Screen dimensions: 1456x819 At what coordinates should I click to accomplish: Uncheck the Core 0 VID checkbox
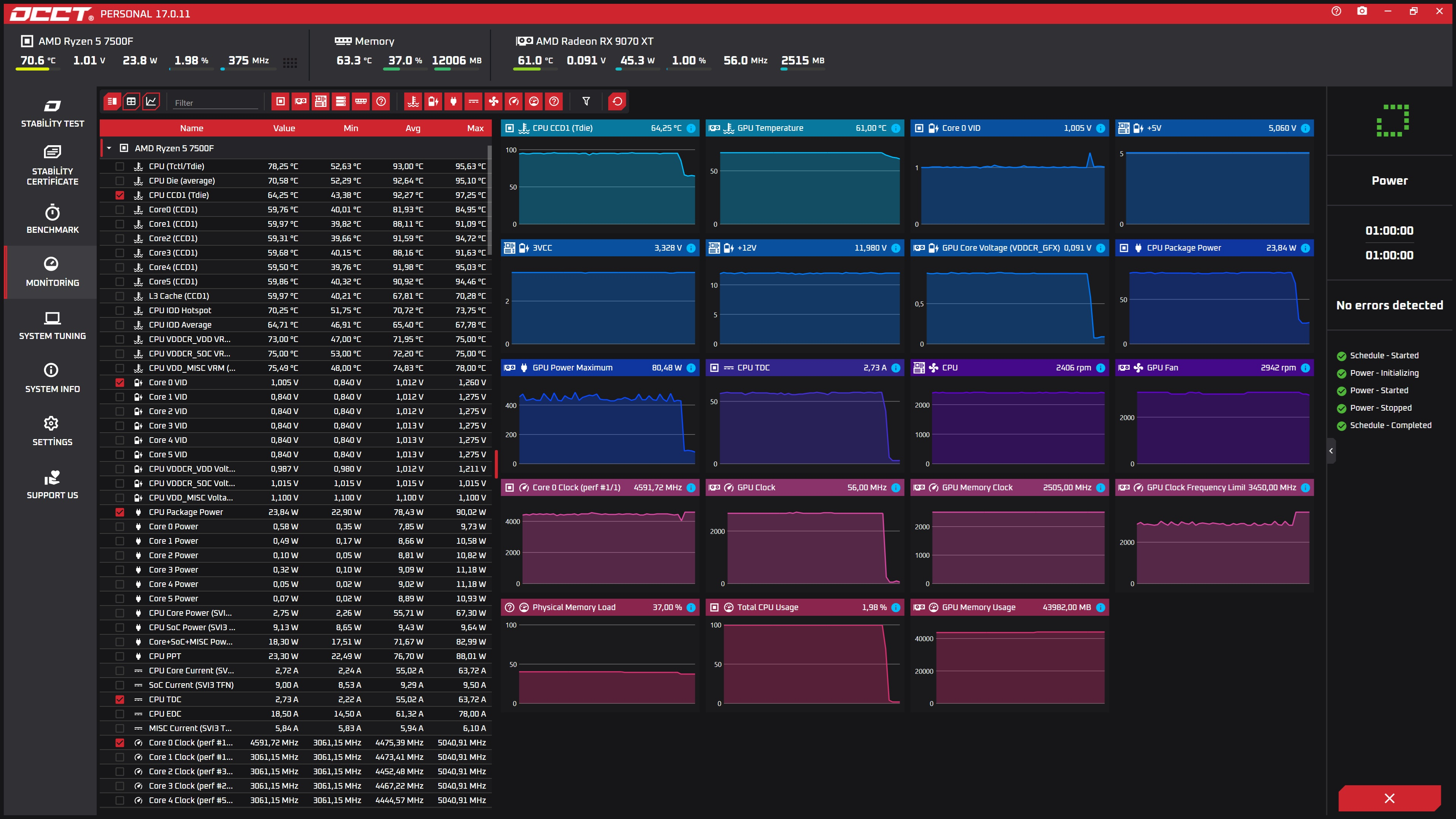120,383
